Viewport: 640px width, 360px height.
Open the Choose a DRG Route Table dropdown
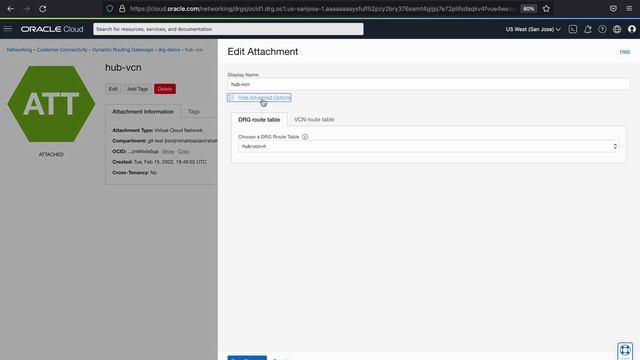[x=429, y=146]
